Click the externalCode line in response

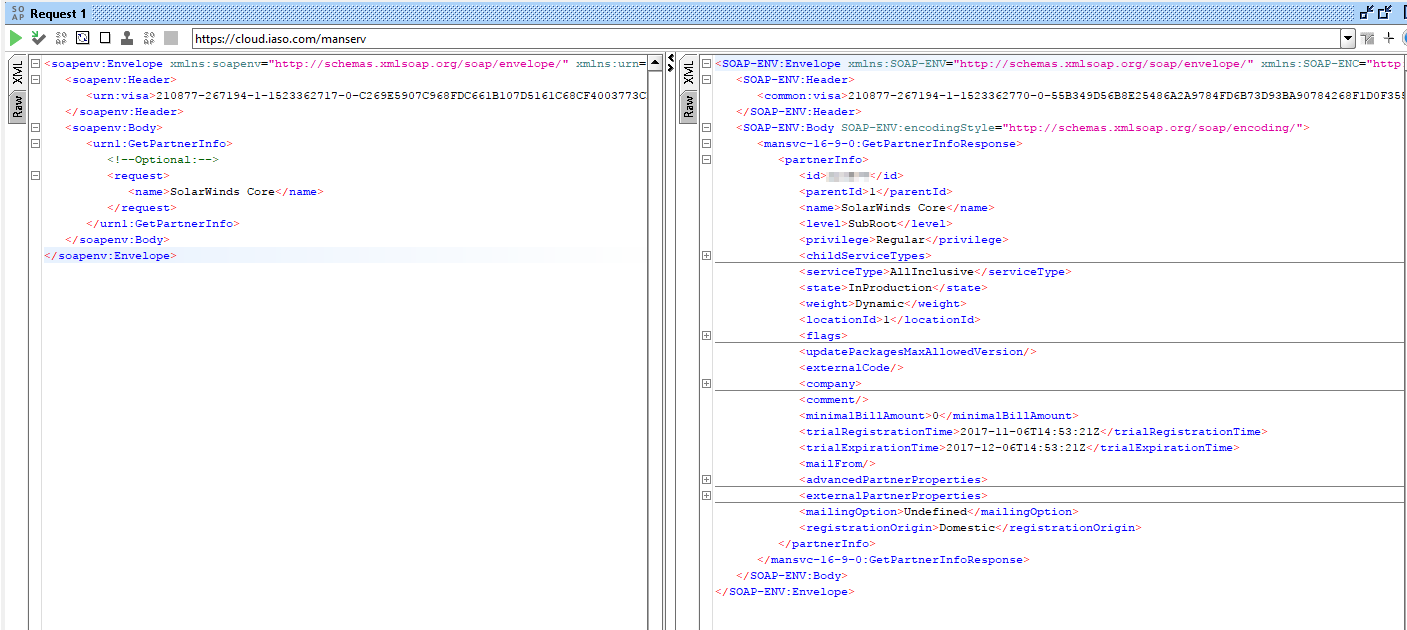click(852, 367)
